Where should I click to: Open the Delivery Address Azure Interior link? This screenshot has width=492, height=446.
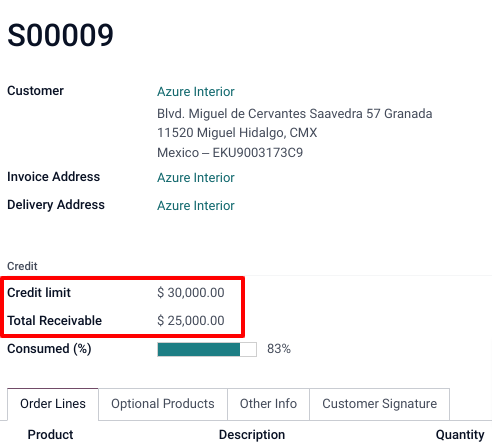tap(196, 206)
